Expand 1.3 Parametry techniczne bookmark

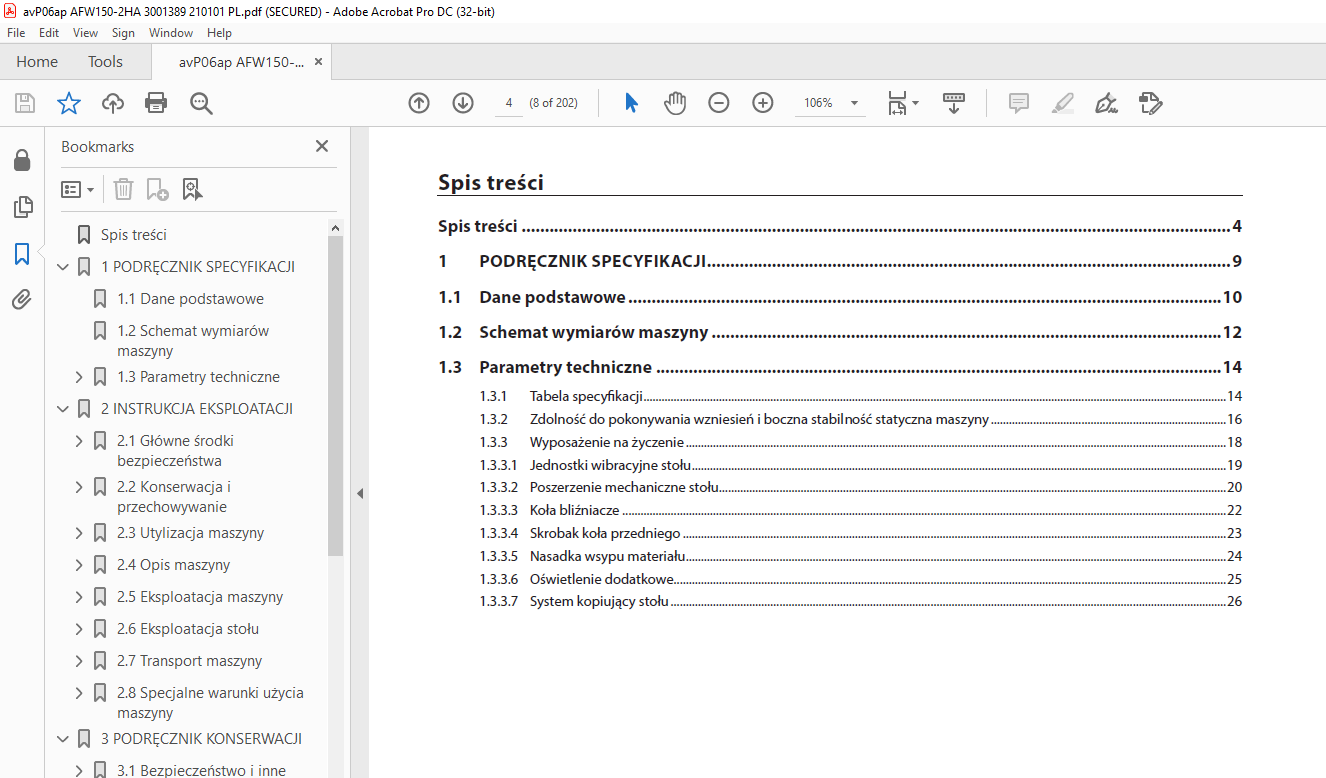80,377
